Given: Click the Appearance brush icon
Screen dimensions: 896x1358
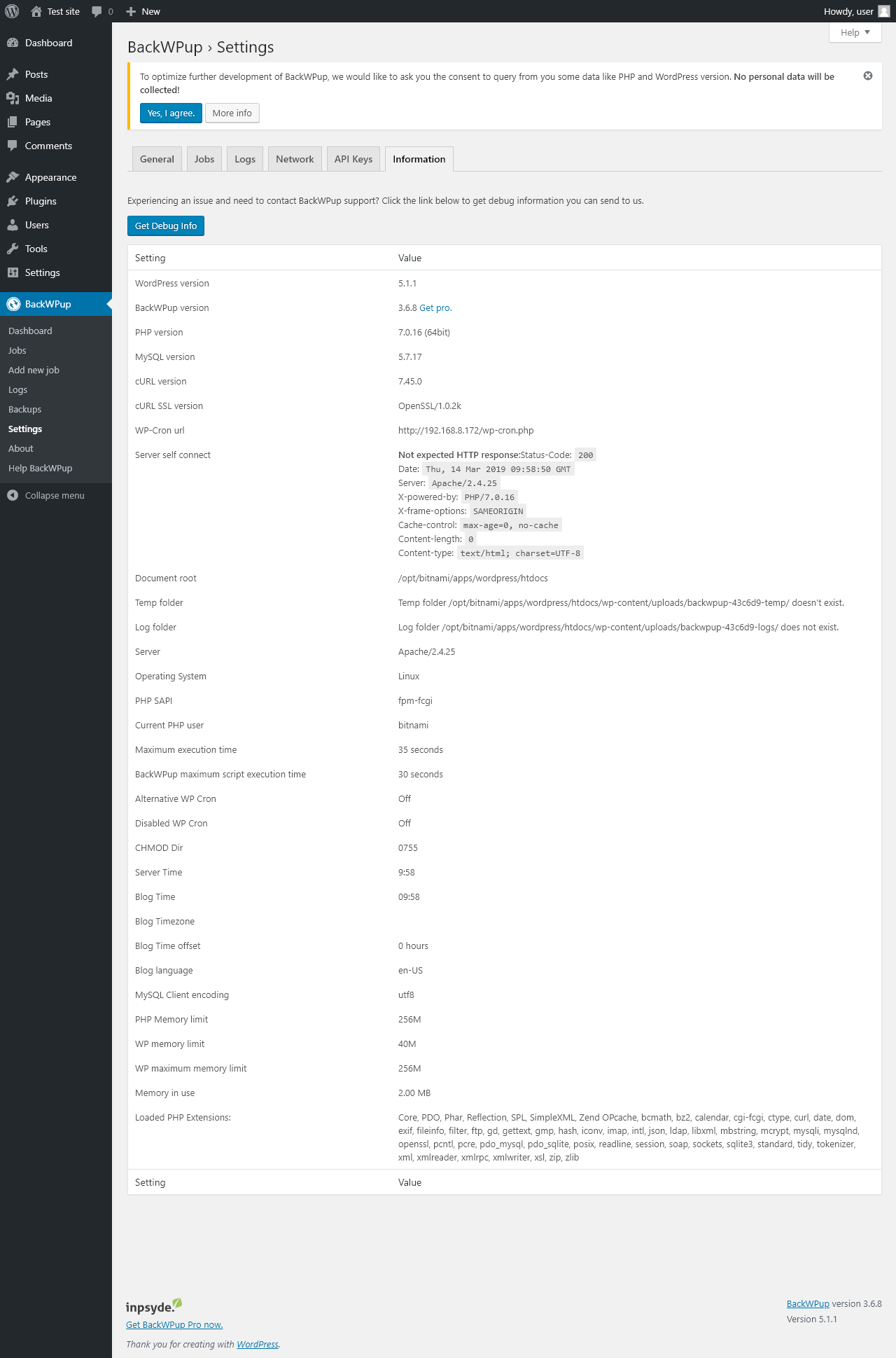Looking at the screenshot, I should (13, 177).
